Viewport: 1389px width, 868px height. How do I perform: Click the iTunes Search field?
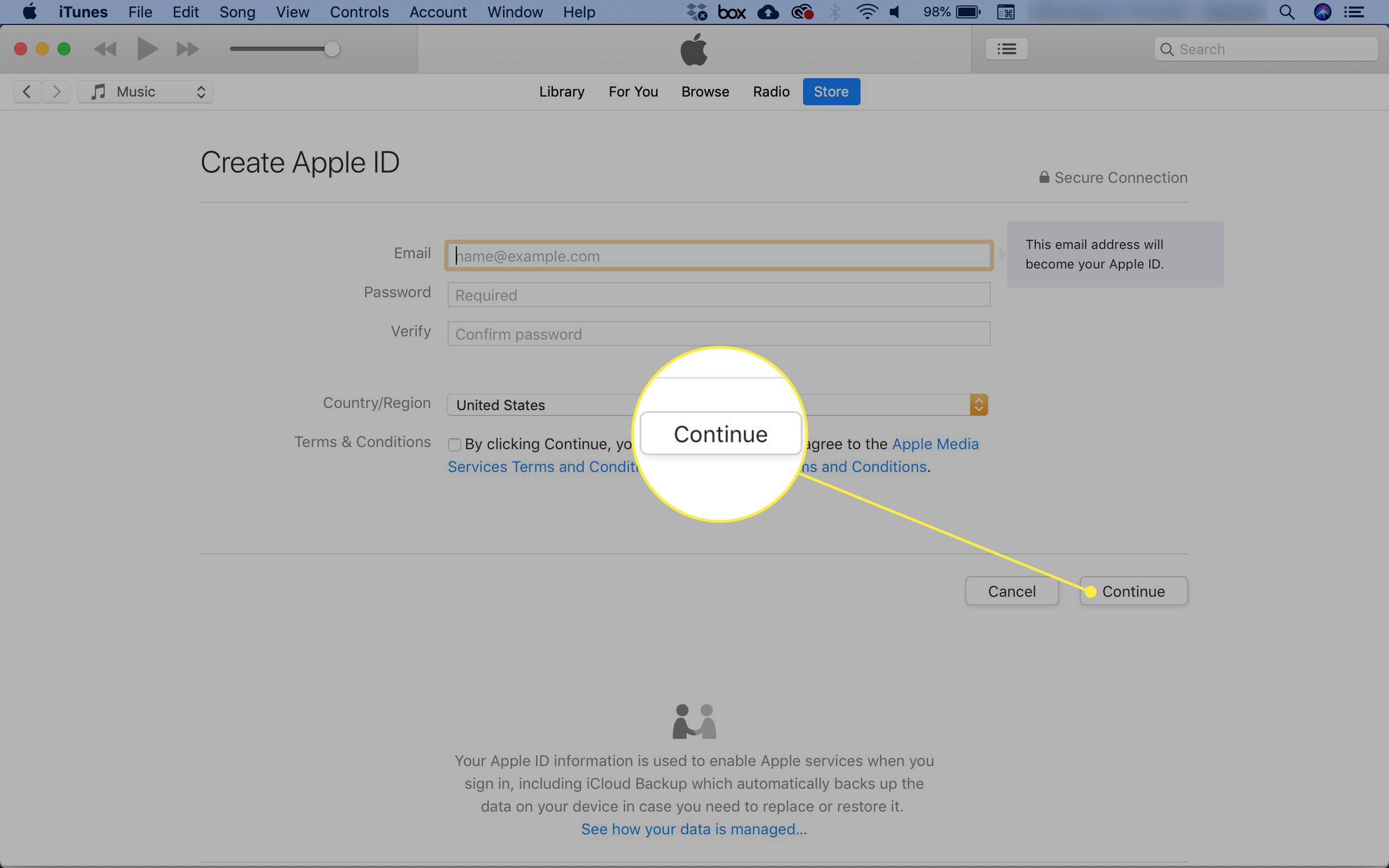tap(1266, 49)
